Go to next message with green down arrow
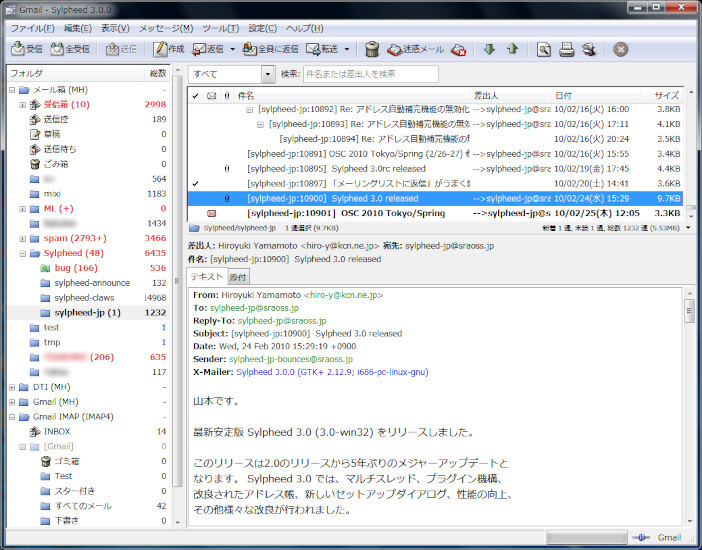This screenshot has width=702, height=550. 489,49
